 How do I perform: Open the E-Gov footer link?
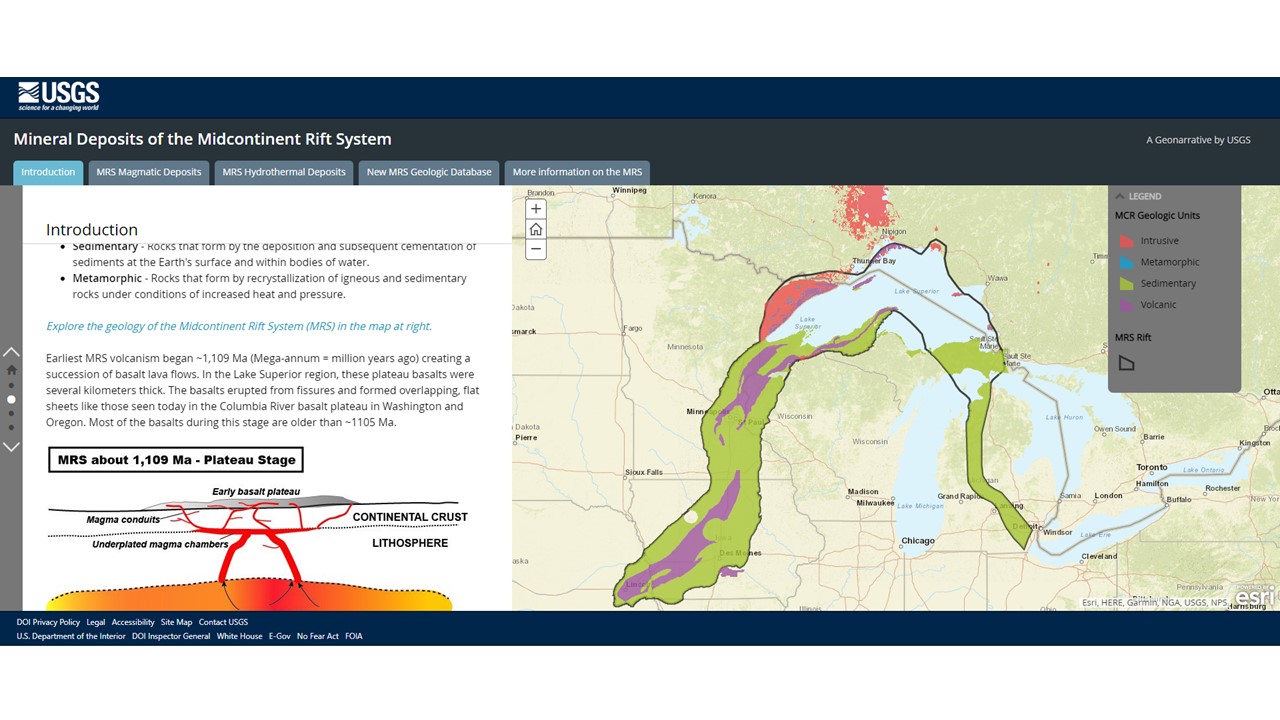pos(280,636)
